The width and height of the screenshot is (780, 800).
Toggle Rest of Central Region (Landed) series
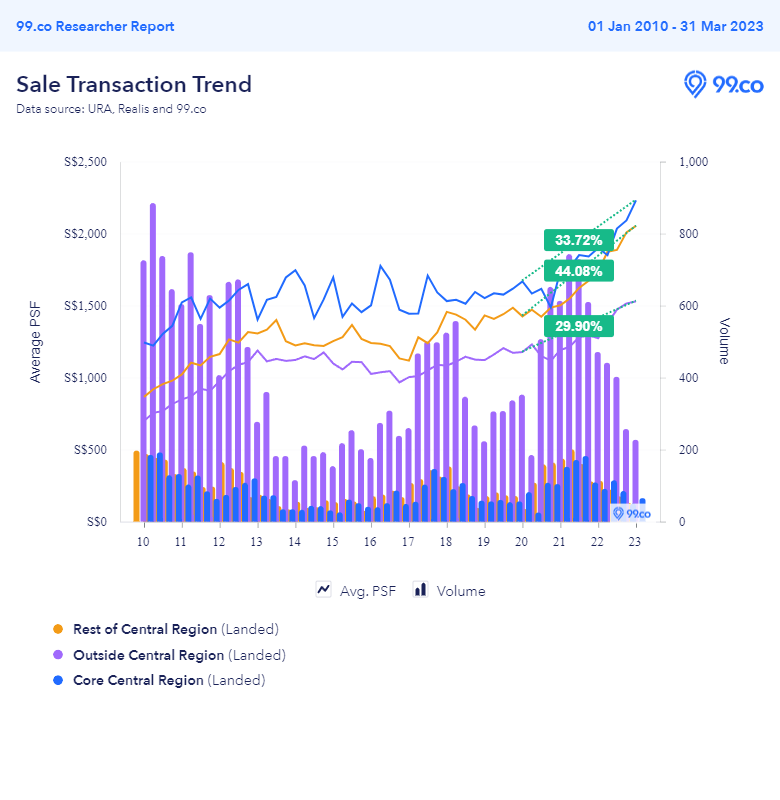click(x=176, y=629)
